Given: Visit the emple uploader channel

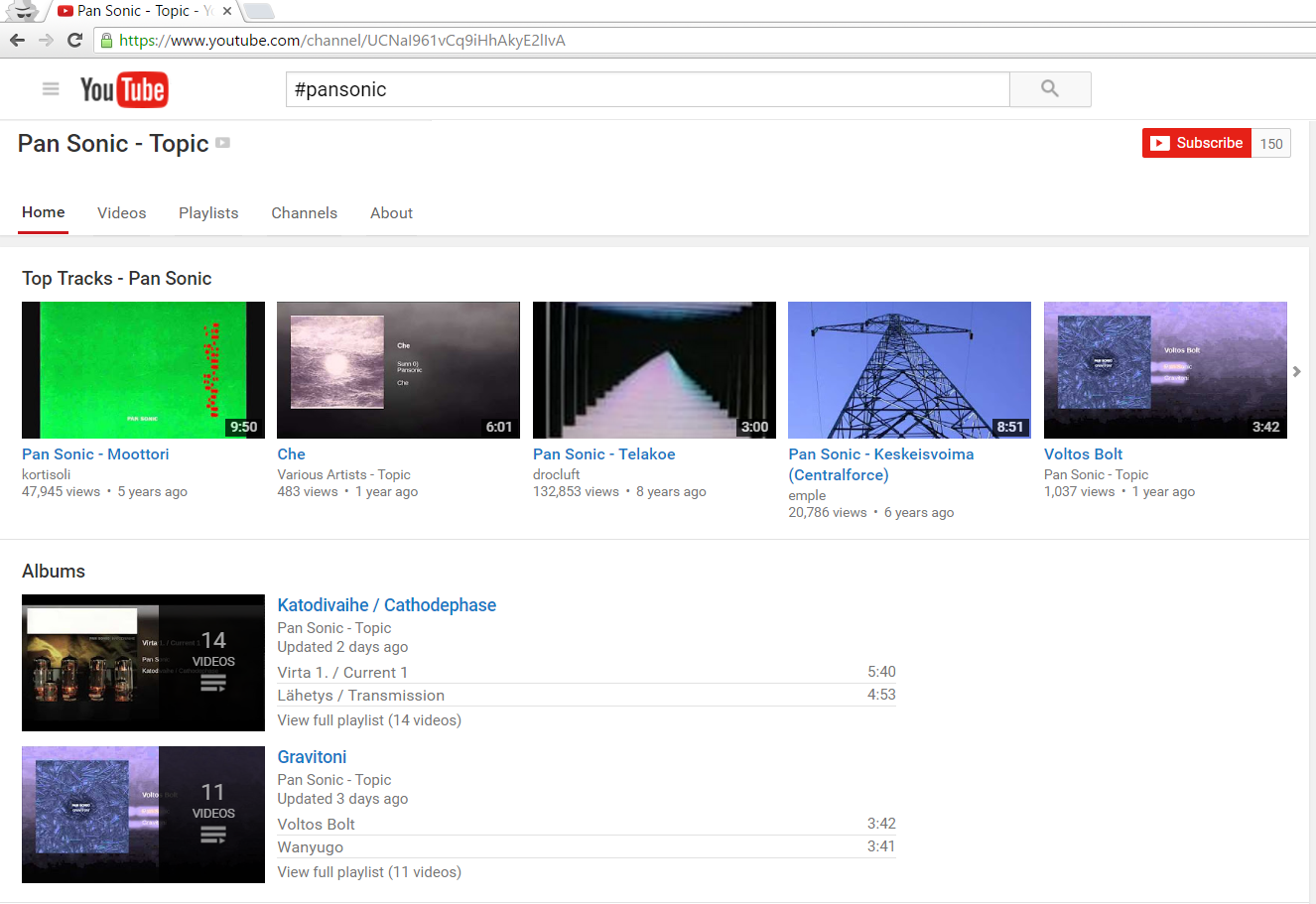Looking at the screenshot, I should pos(807,495).
